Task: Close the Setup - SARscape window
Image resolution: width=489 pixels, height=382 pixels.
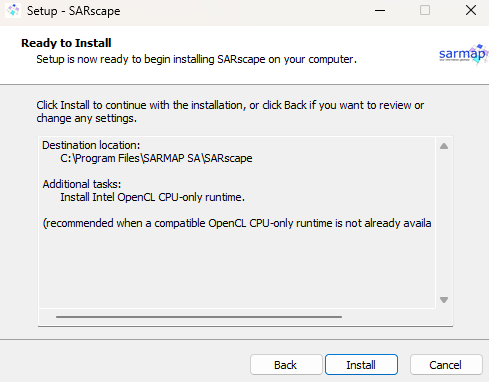Action: 471,11
